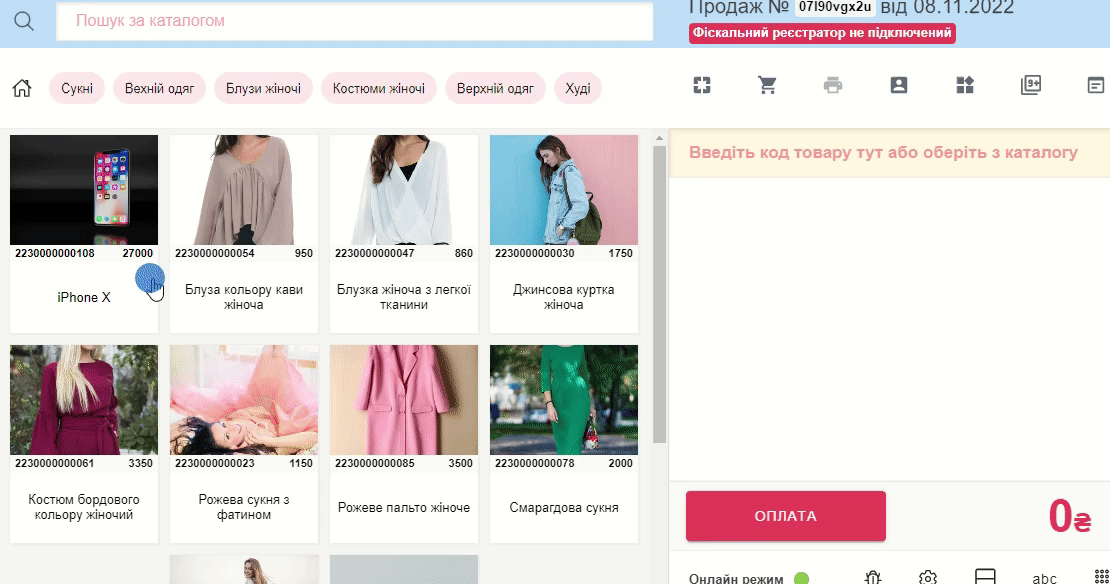Toggle fullscreen mode icon
Viewport: 1110px width, 584px height.
click(x=702, y=86)
